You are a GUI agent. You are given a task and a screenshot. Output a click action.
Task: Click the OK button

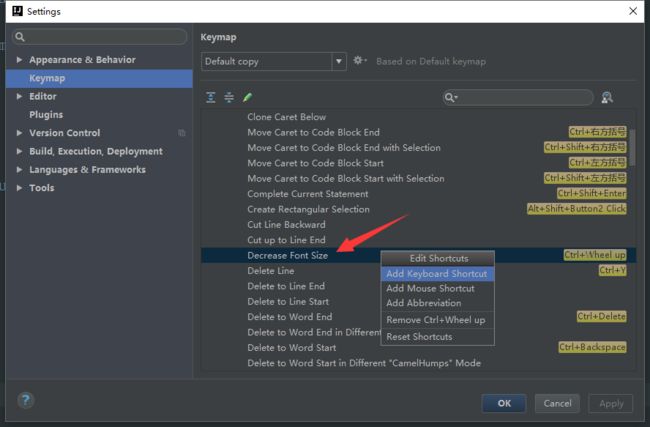(504, 403)
